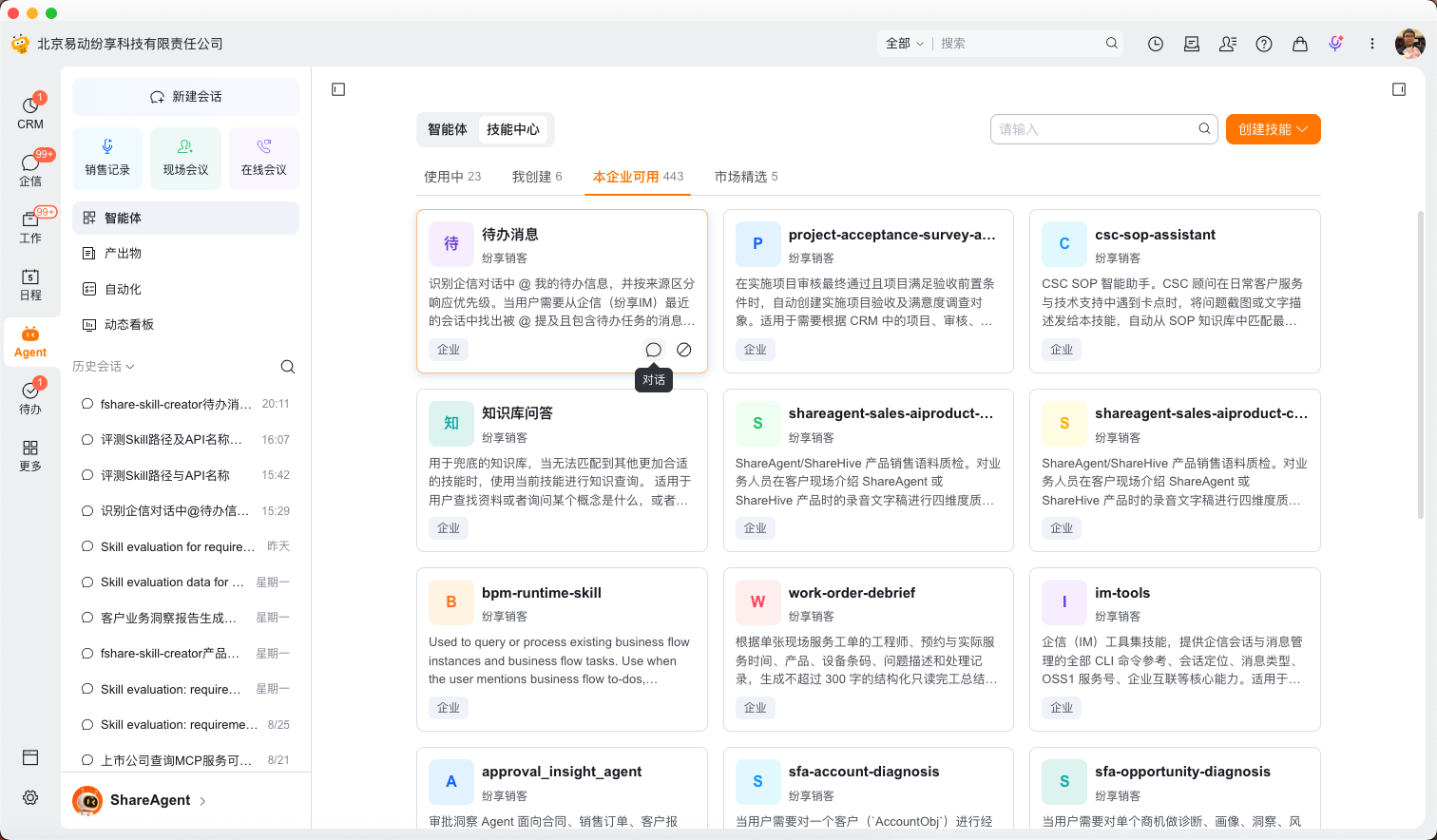Open the 知识库问答 skill card

click(562, 470)
